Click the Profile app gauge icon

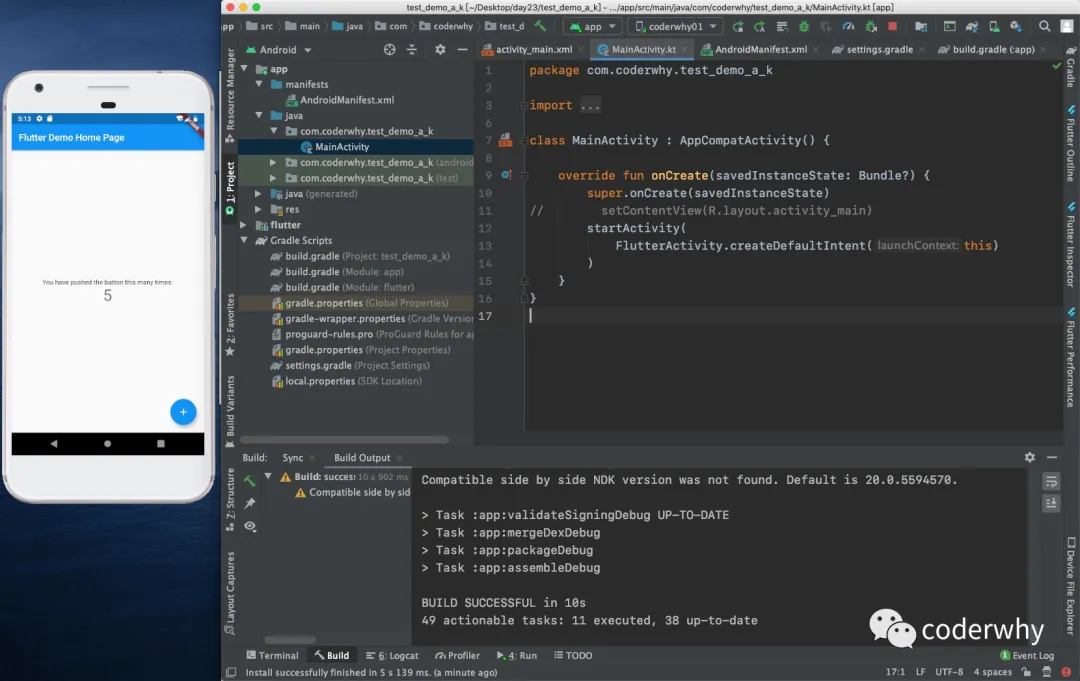click(849, 26)
